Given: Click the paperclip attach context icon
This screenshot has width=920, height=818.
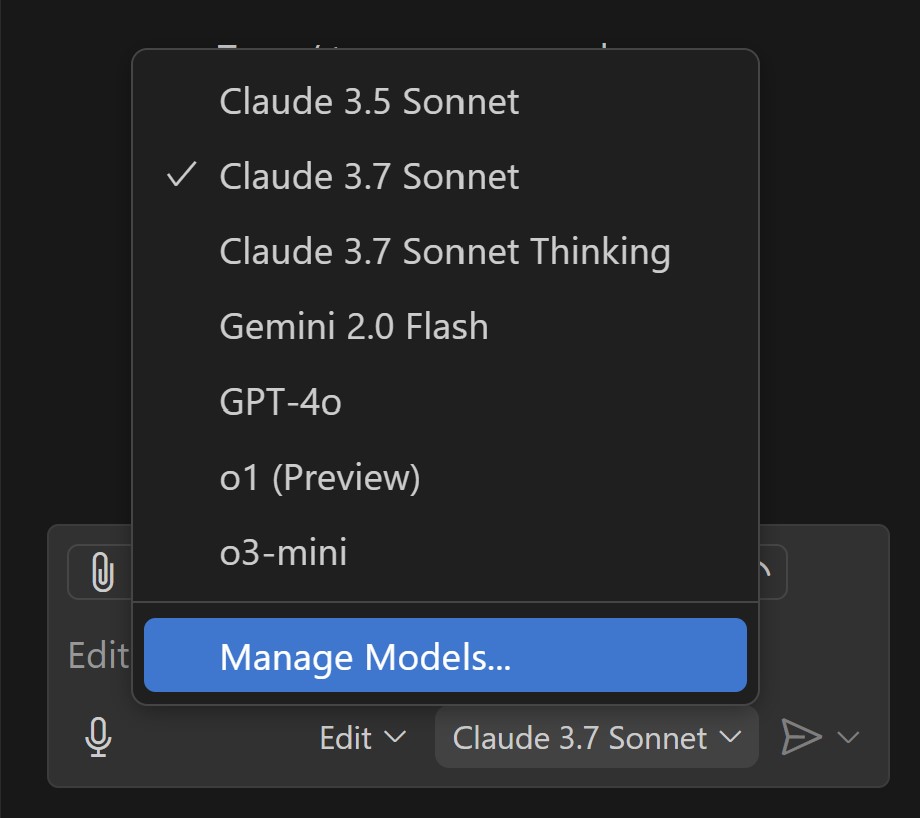Looking at the screenshot, I should 102,573.
